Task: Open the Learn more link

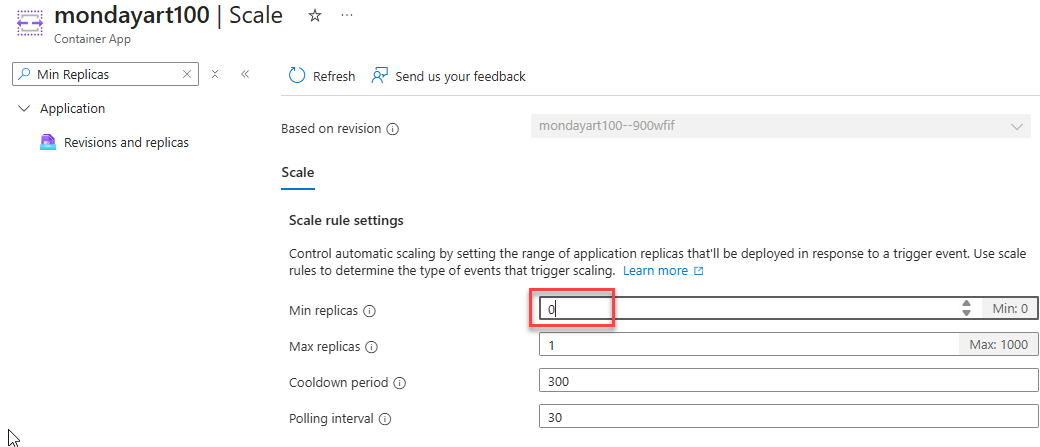Action: [663, 271]
